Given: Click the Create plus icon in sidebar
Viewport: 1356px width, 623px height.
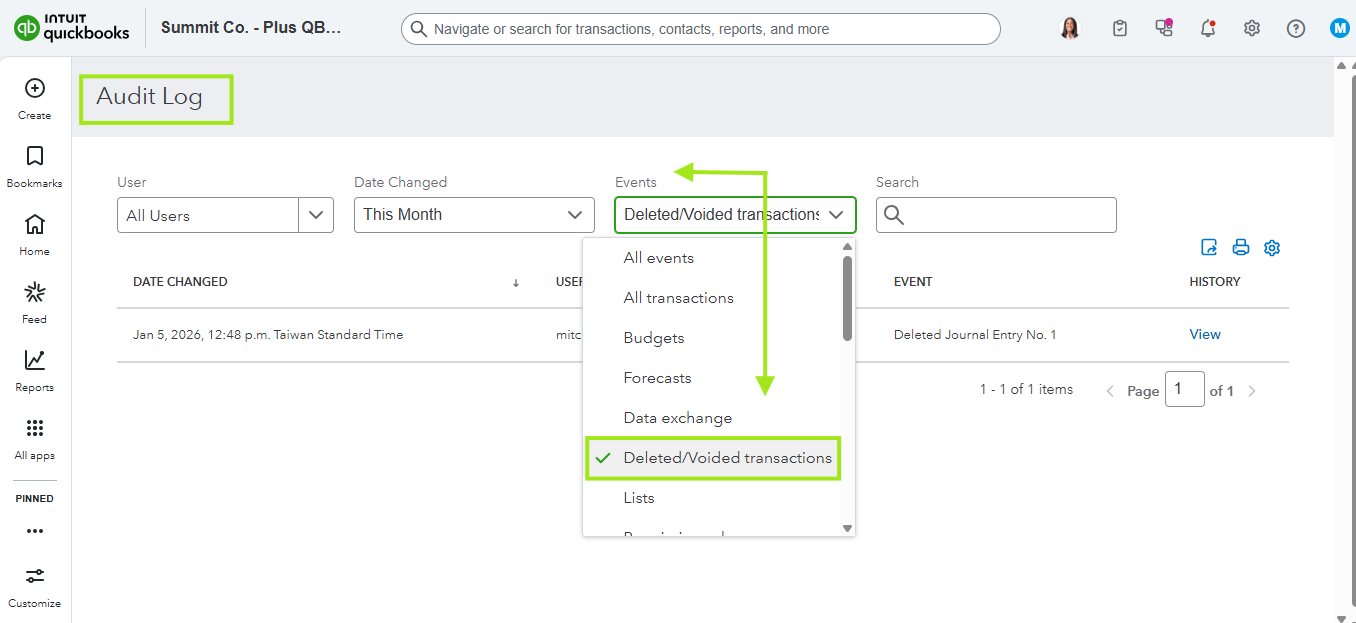Looking at the screenshot, I should 35,89.
